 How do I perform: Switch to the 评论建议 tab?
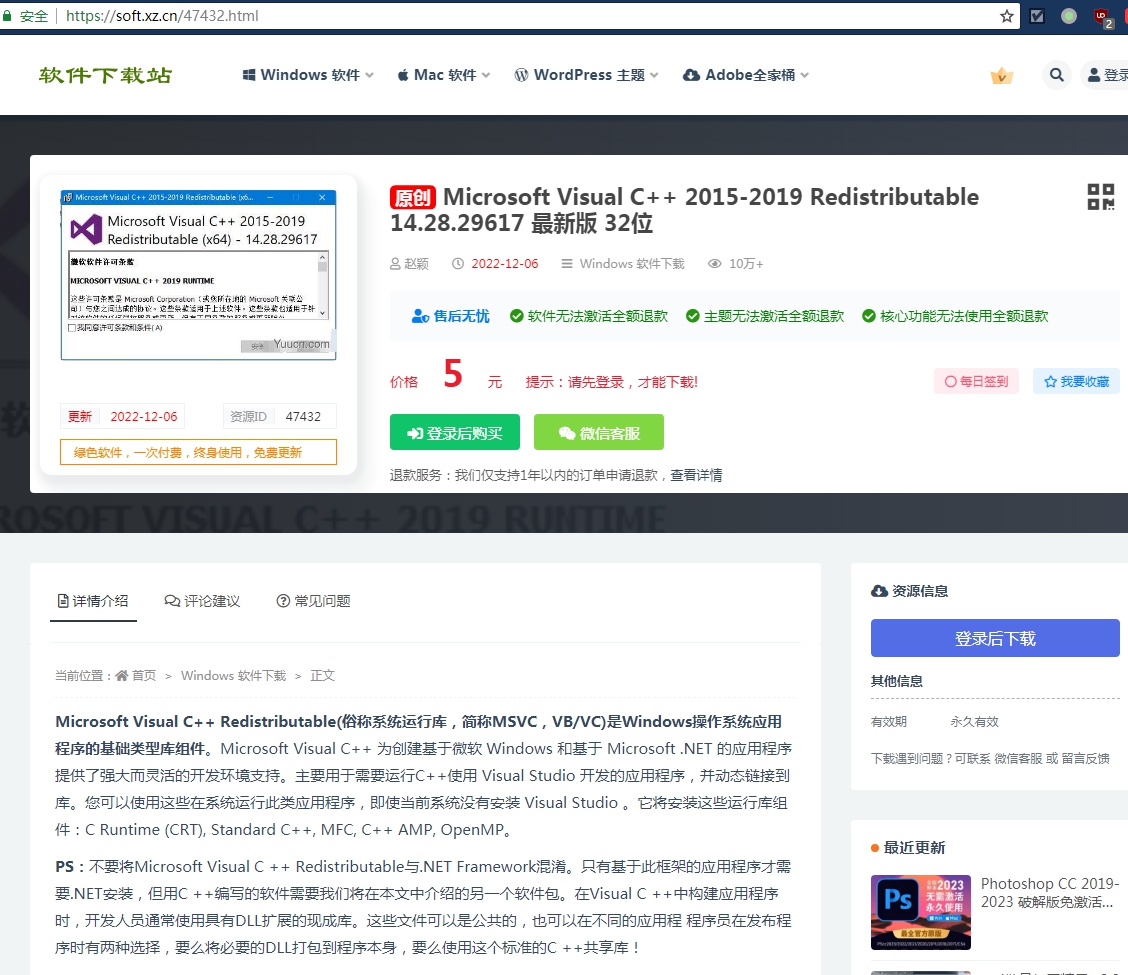tap(202, 601)
